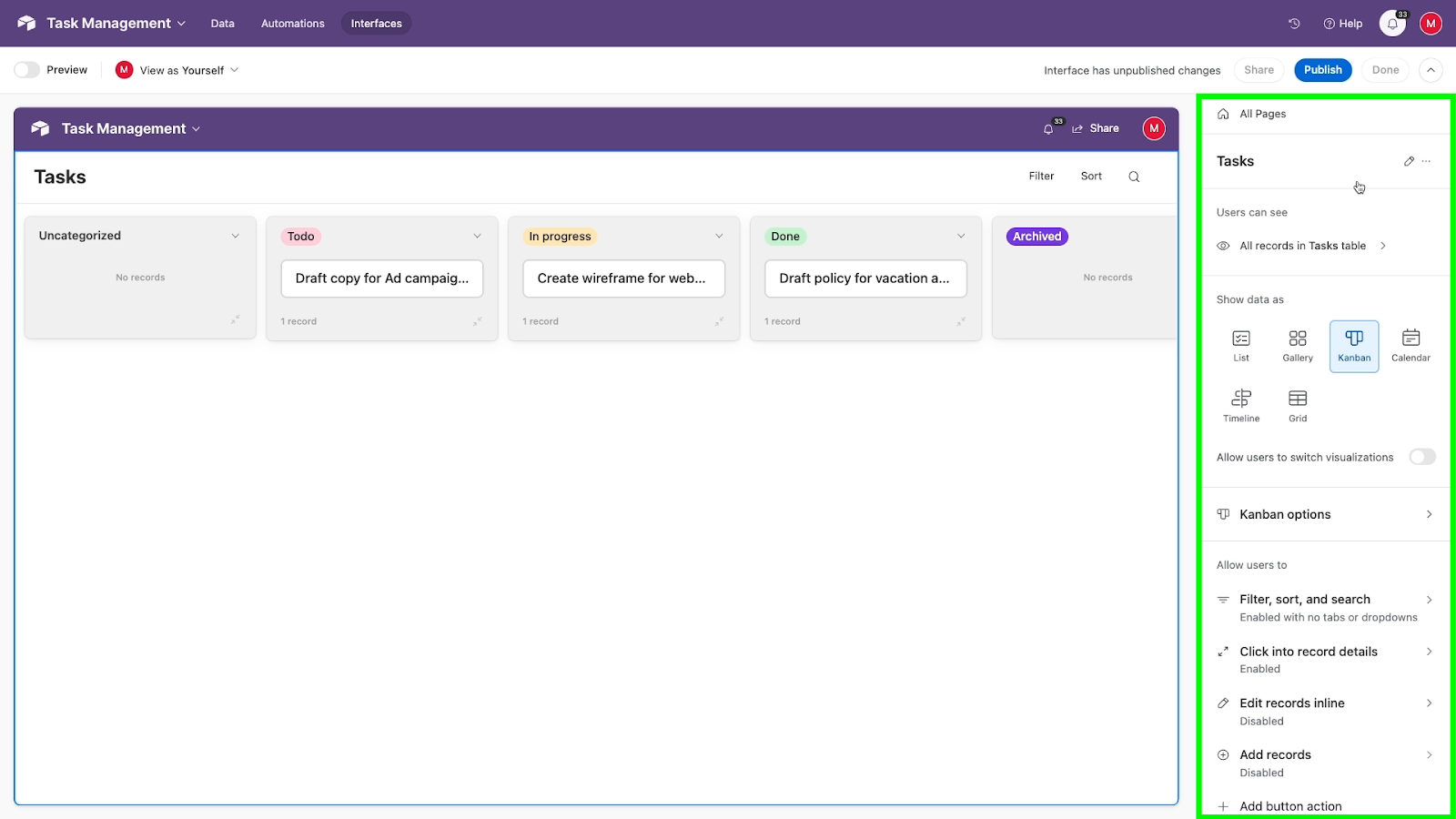The height and width of the screenshot is (819, 1456).
Task: Select Calendar visualization
Action: (x=1410, y=346)
